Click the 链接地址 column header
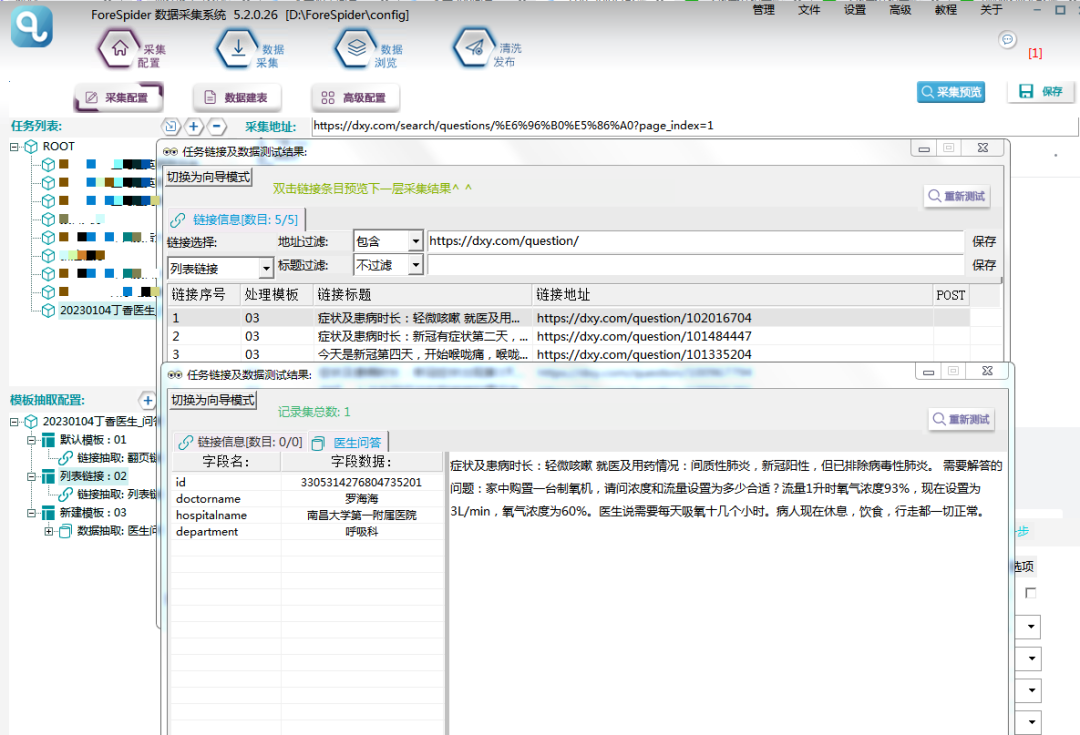1080x735 pixels. pos(732,295)
